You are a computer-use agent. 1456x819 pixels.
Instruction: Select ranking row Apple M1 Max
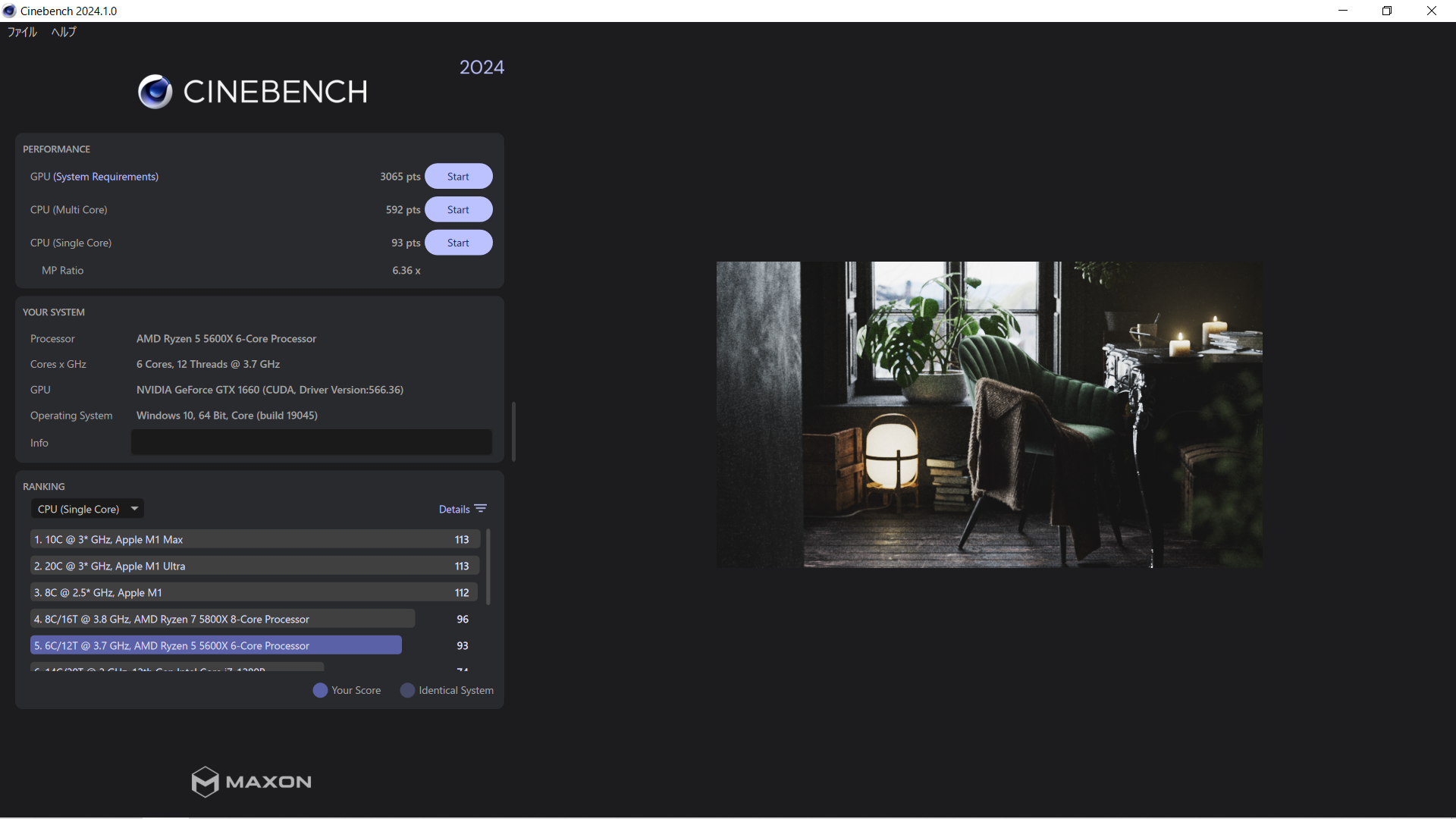coord(255,539)
